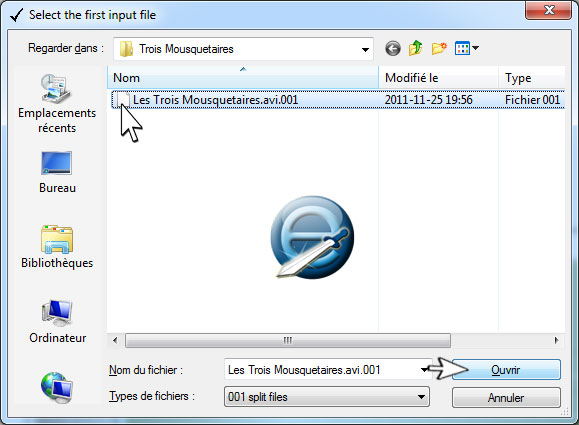Go up one folder level icon
579x425 pixels.
point(415,48)
